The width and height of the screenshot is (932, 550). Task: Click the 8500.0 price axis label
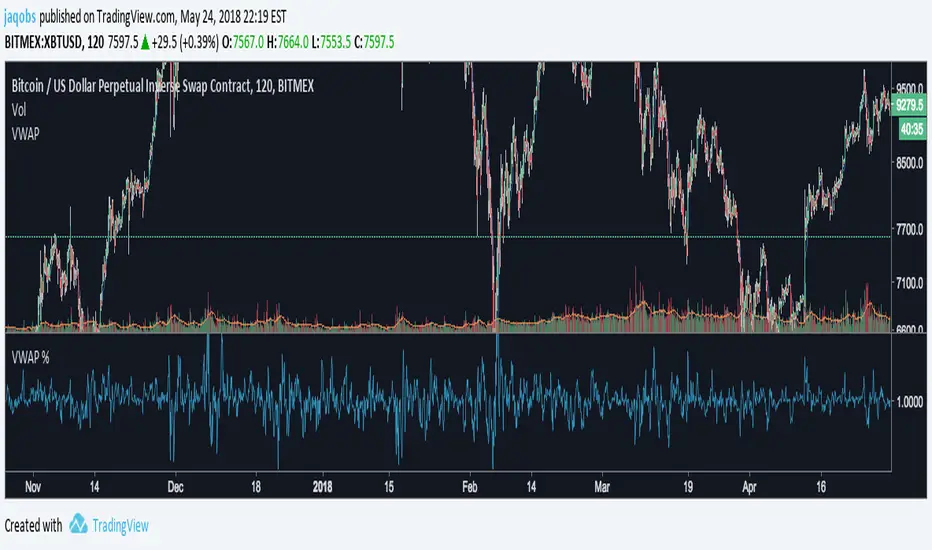910,162
